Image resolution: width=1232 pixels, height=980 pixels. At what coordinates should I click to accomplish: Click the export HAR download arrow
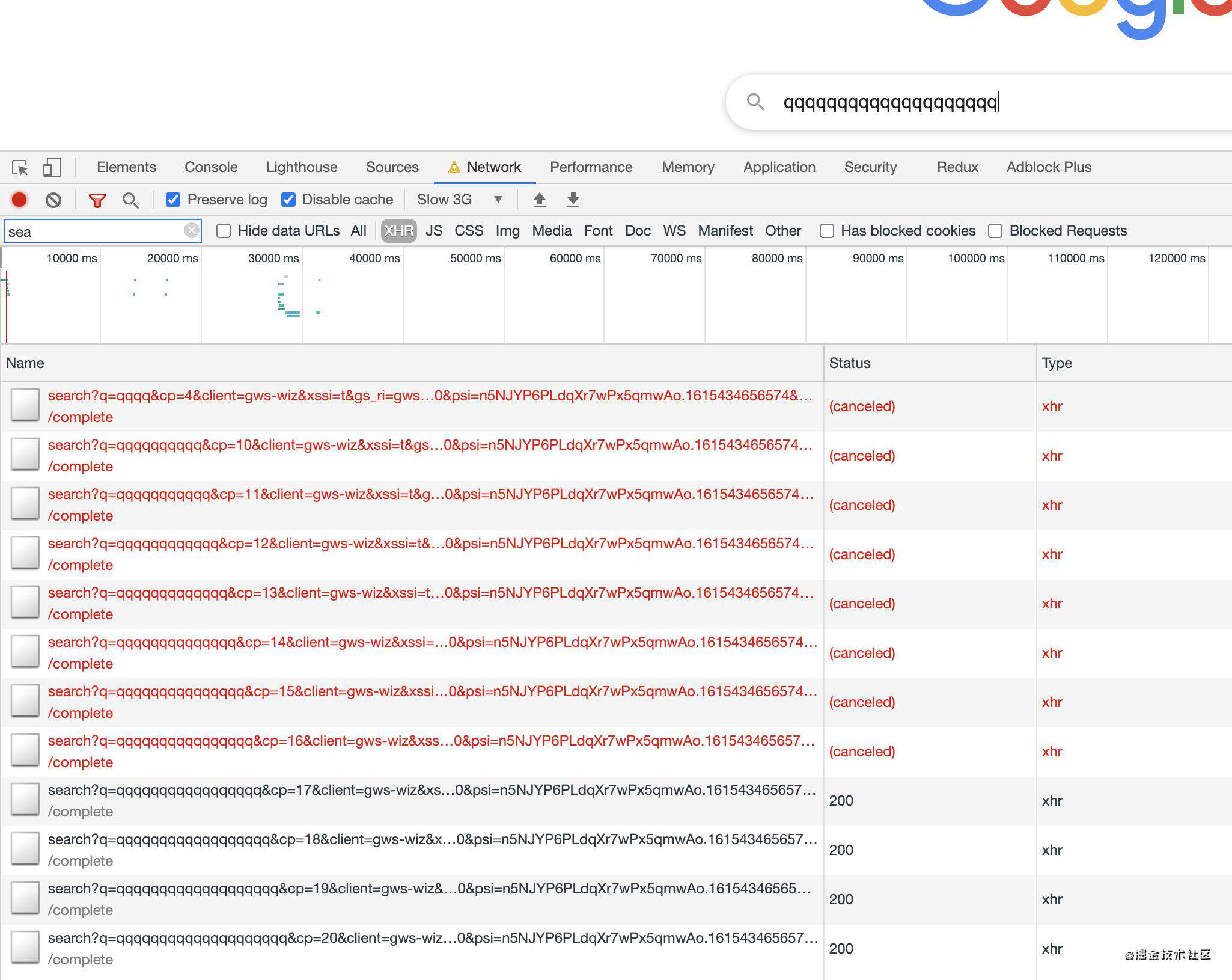click(573, 200)
